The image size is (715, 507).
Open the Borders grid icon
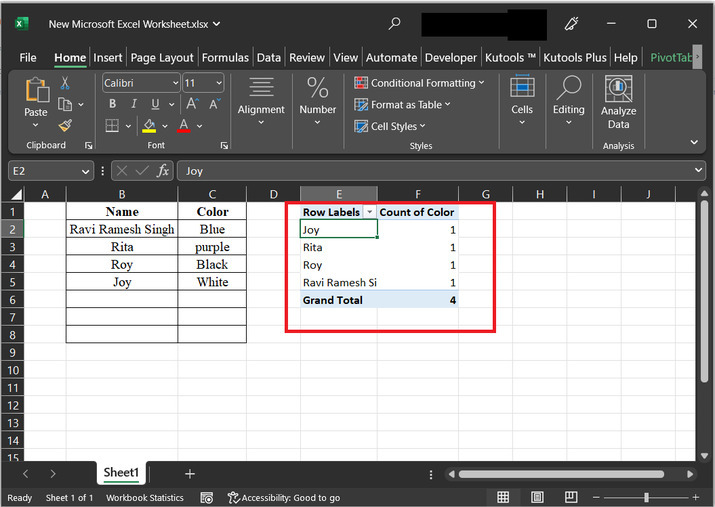pos(112,126)
